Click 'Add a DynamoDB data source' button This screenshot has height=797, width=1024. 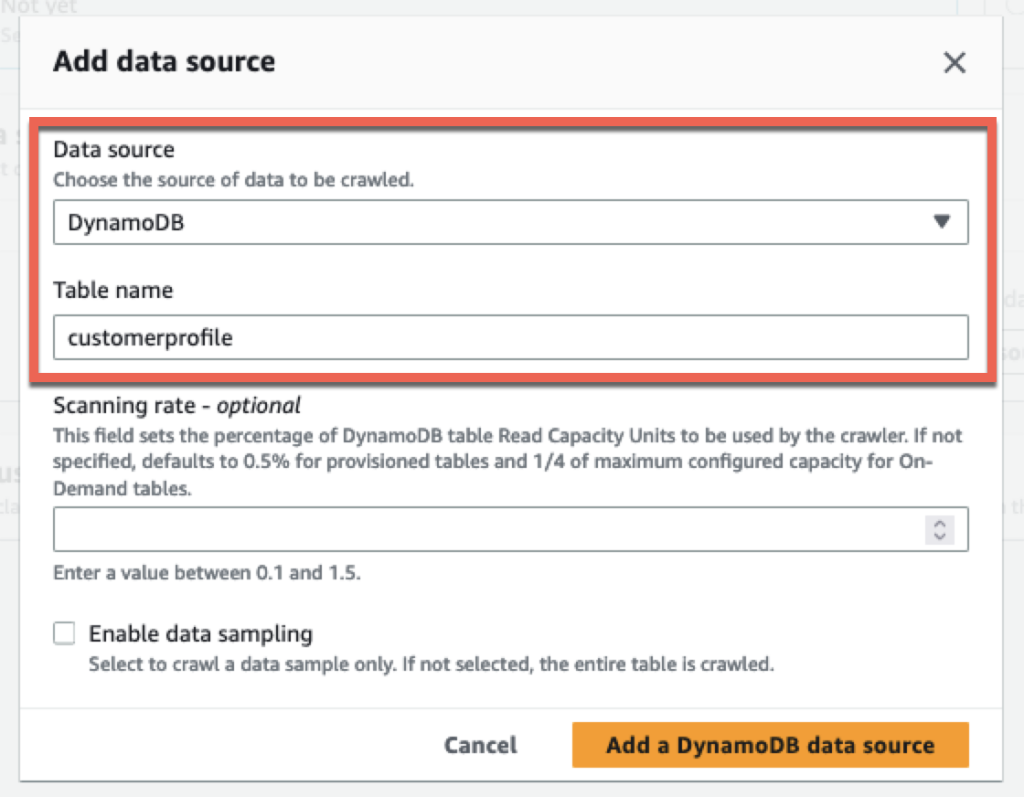coord(770,745)
